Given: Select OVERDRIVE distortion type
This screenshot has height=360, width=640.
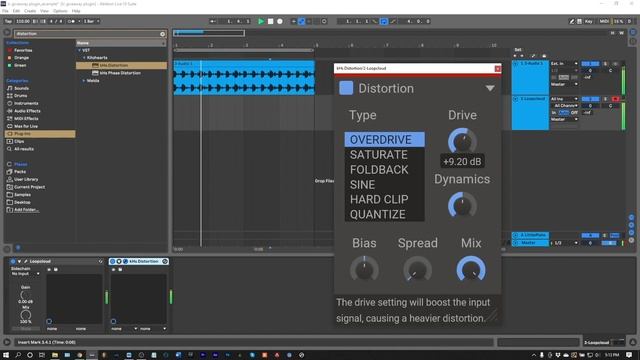Looking at the screenshot, I should coord(384,140).
